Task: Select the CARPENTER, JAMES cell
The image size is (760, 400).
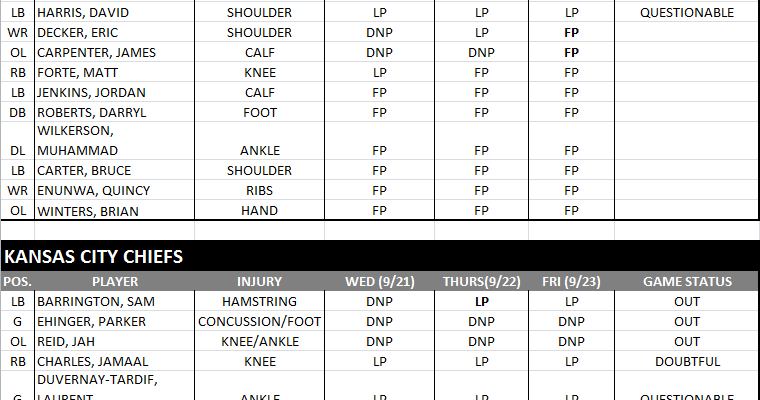Action: 114,52
